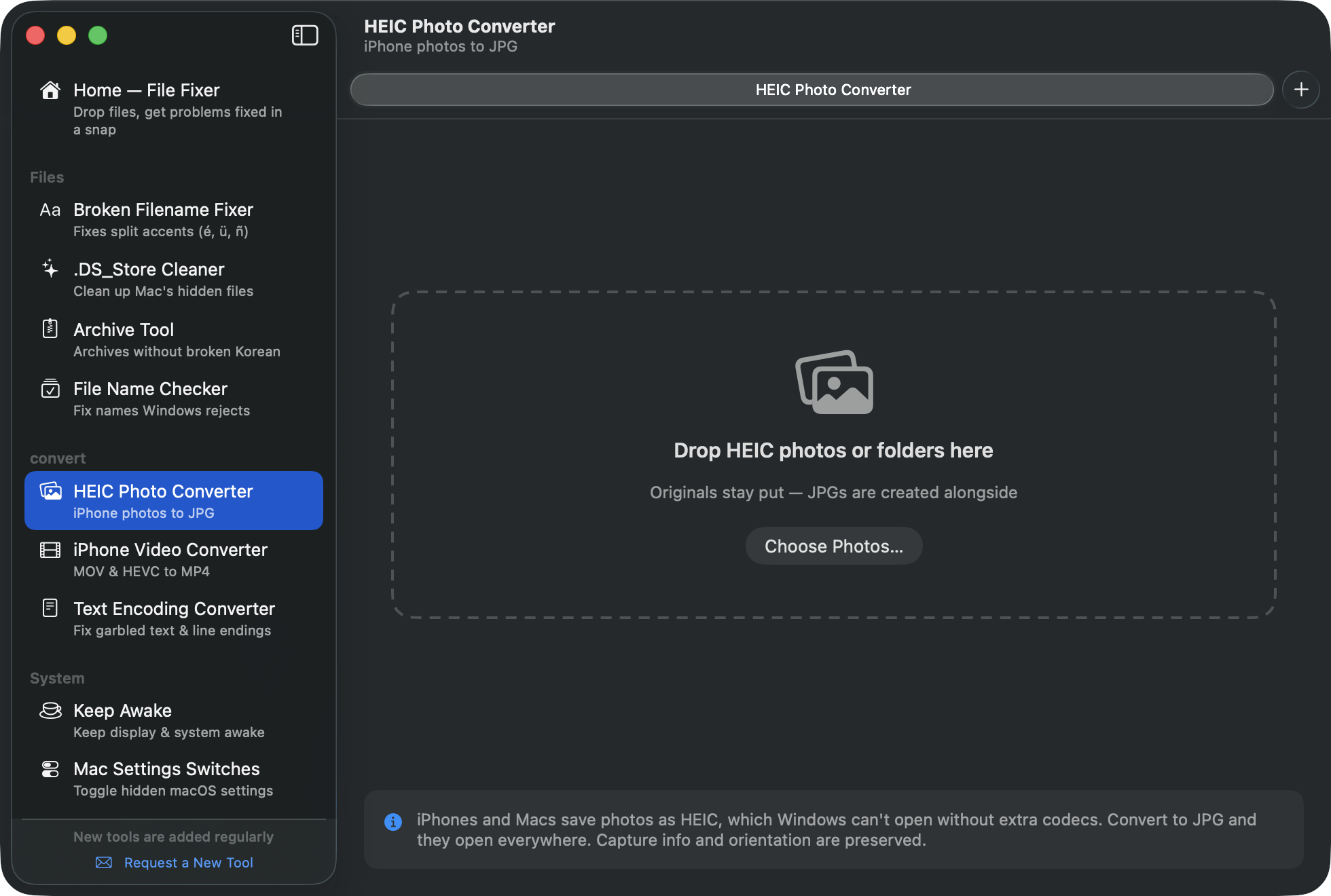1331x896 pixels.
Task: Click the 'Files' section header
Action: tap(47, 177)
